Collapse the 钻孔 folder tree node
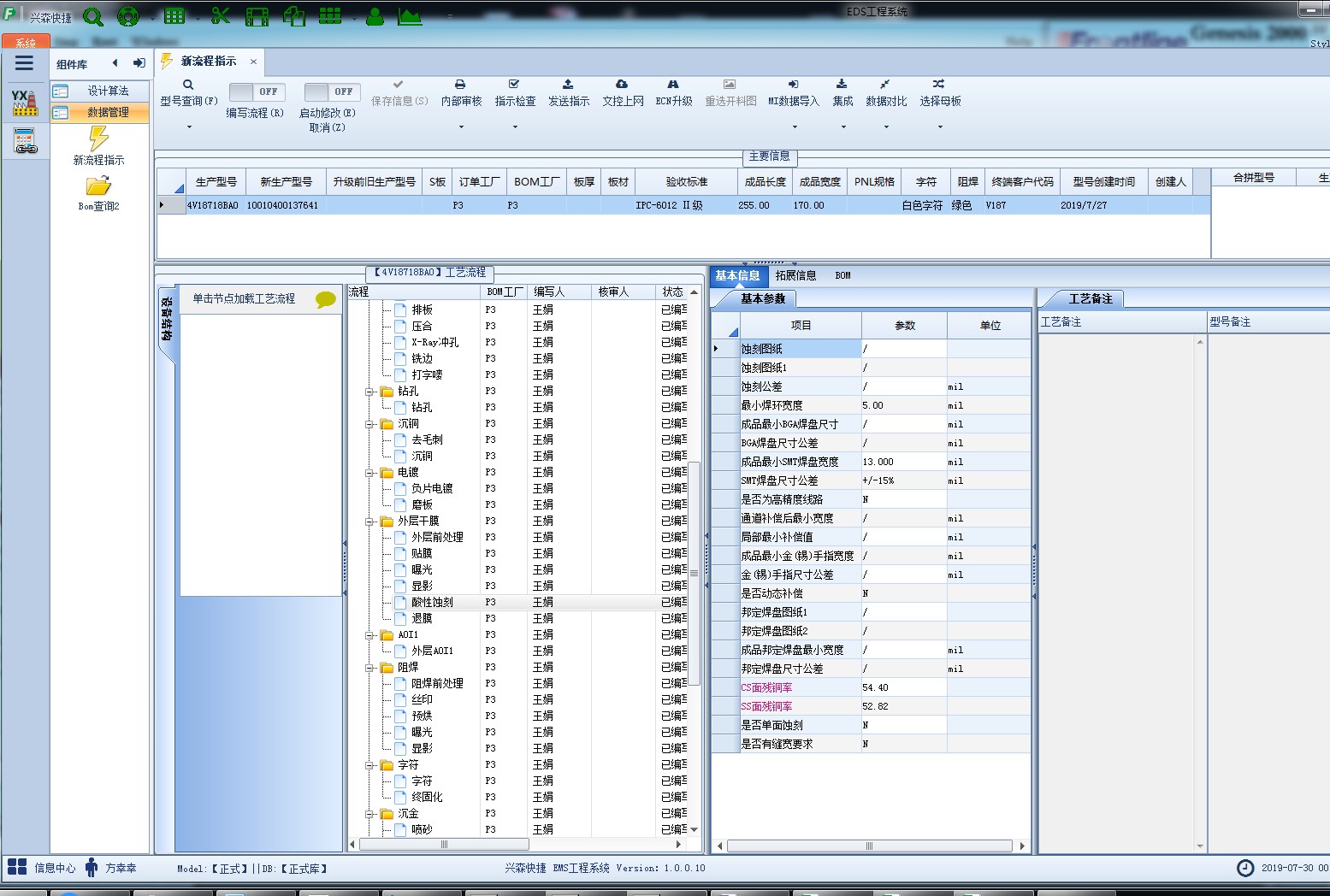The width and height of the screenshot is (1330, 896). [370, 392]
